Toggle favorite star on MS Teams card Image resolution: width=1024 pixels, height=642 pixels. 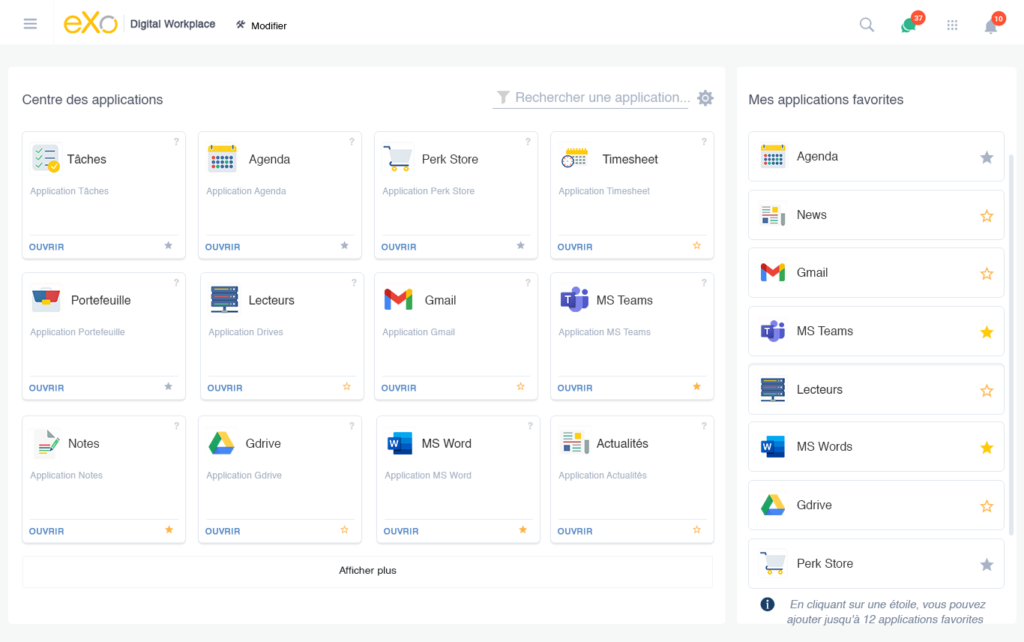point(697,387)
